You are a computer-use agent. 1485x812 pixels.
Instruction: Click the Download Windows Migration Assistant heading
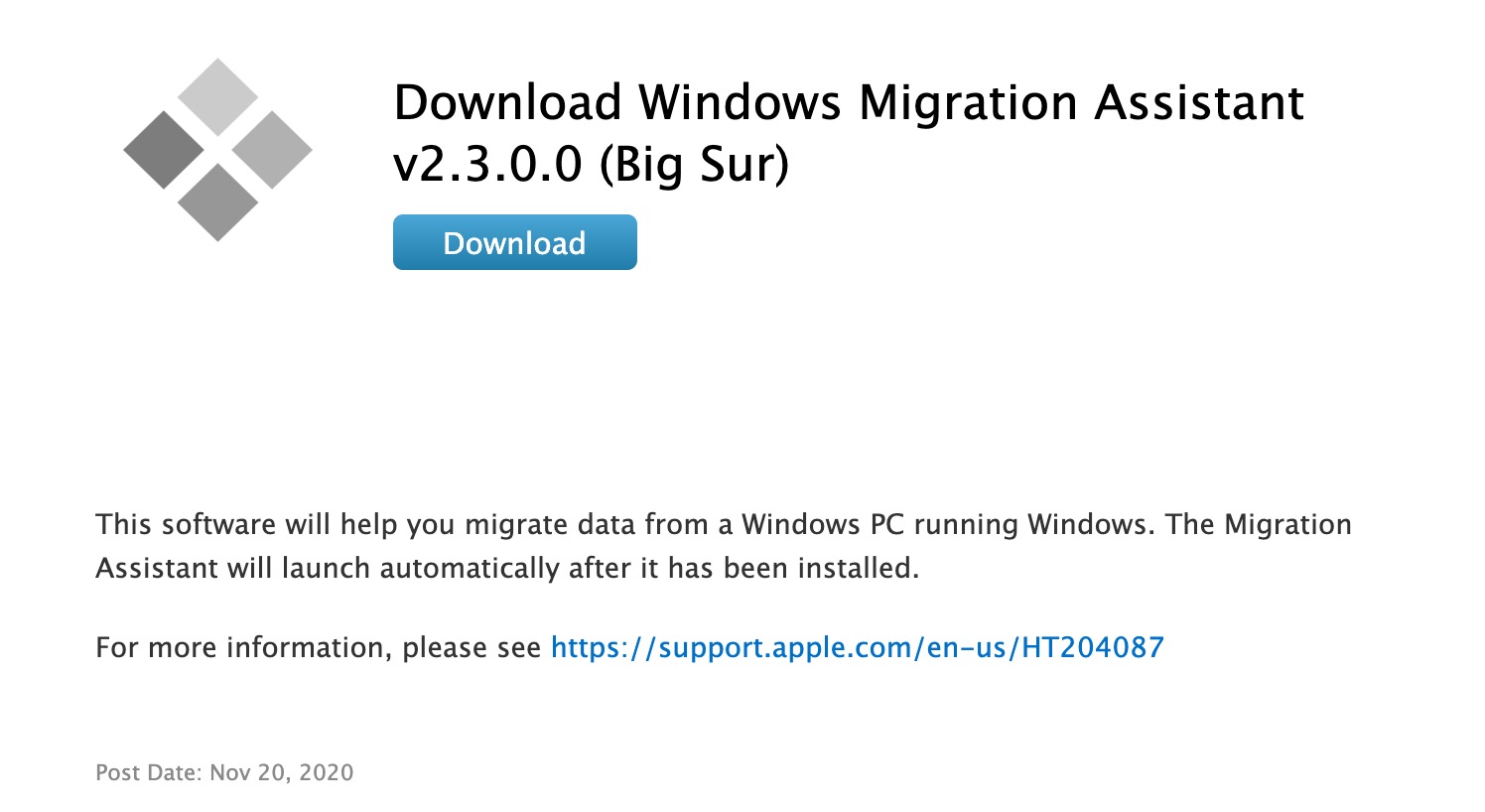(849, 101)
